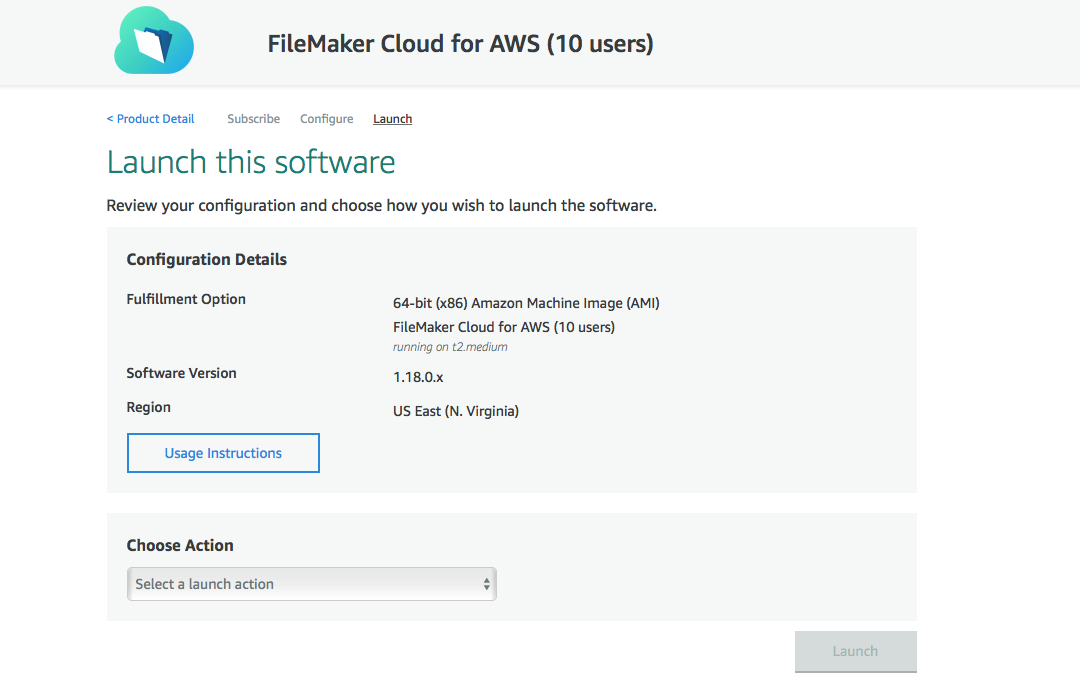The height and width of the screenshot is (686, 1080).
Task: Open the Usage Instructions panel
Action: click(222, 452)
